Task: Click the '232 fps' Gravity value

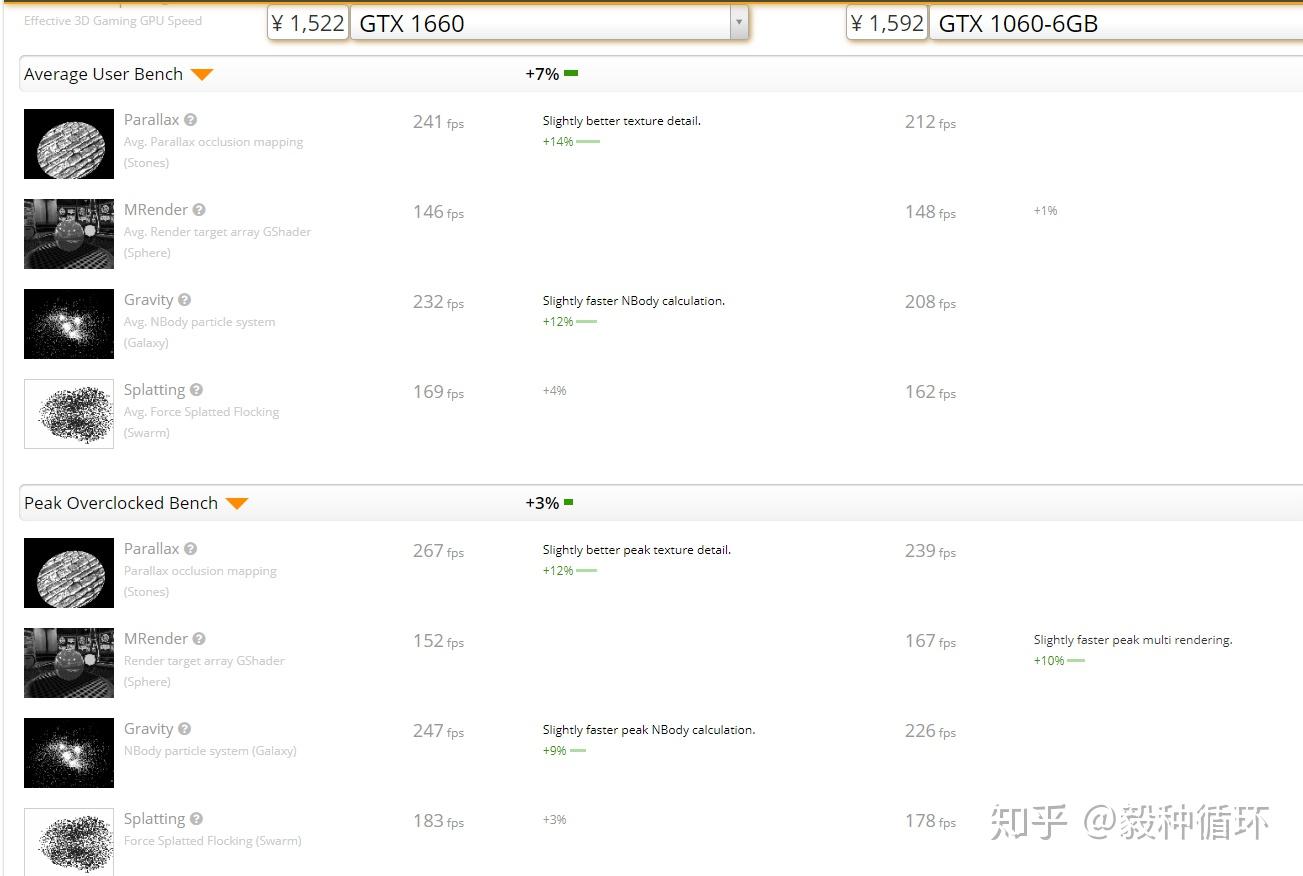Action: tap(438, 302)
